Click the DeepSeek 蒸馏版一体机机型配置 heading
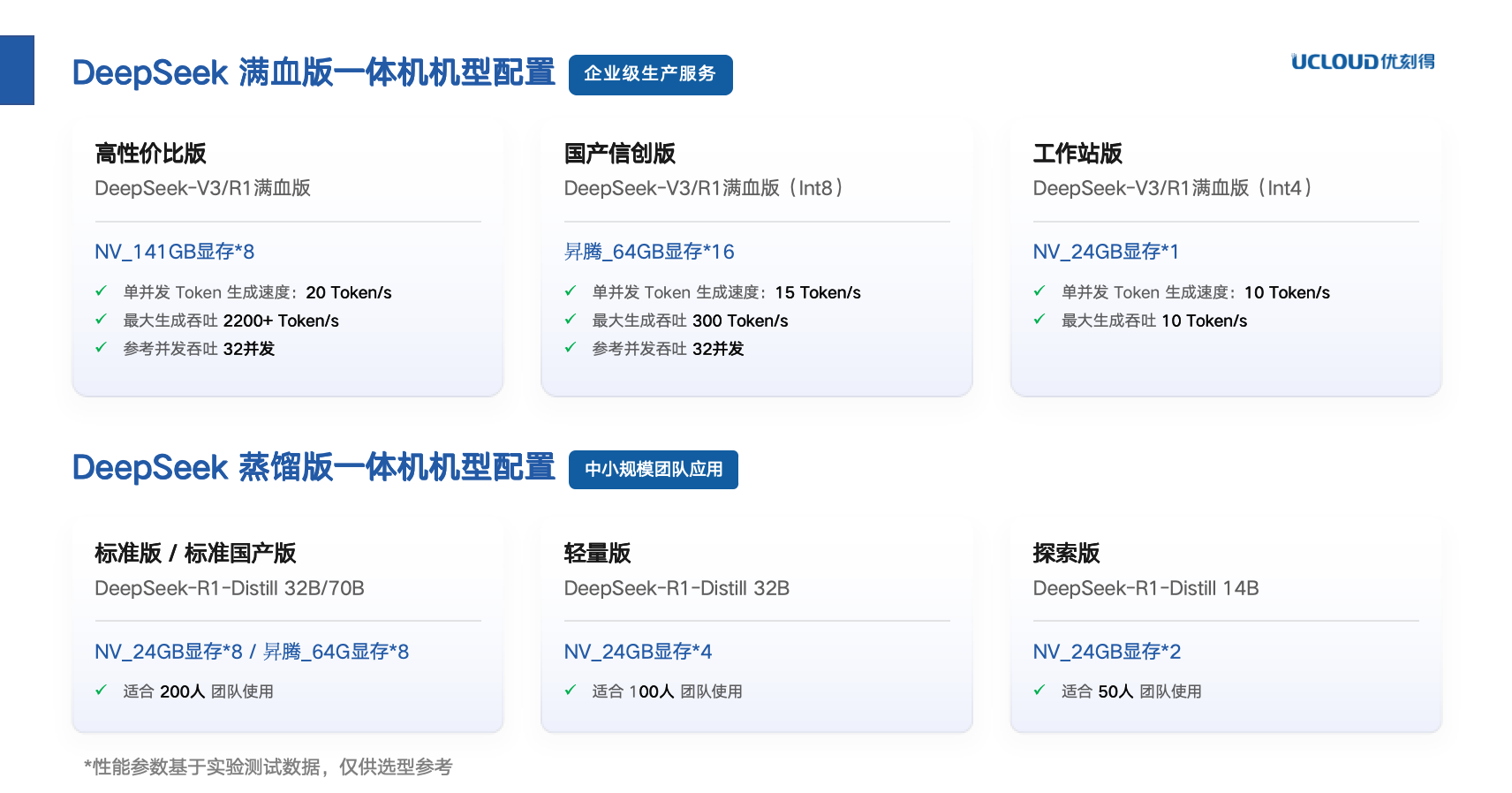This screenshot has width=1512, height=793. (314, 467)
